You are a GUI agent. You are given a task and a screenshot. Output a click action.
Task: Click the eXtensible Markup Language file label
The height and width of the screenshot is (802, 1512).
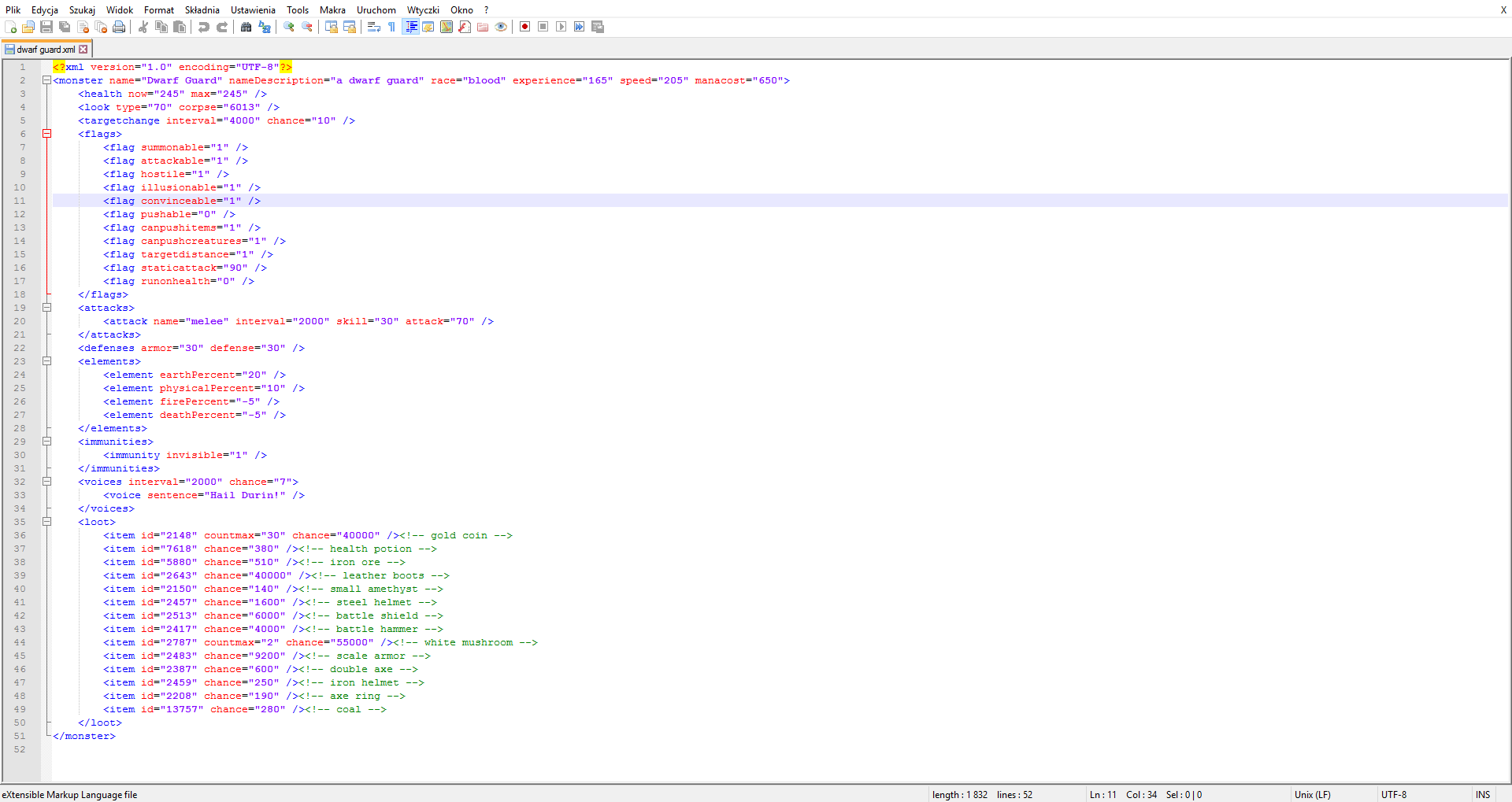tap(69, 794)
